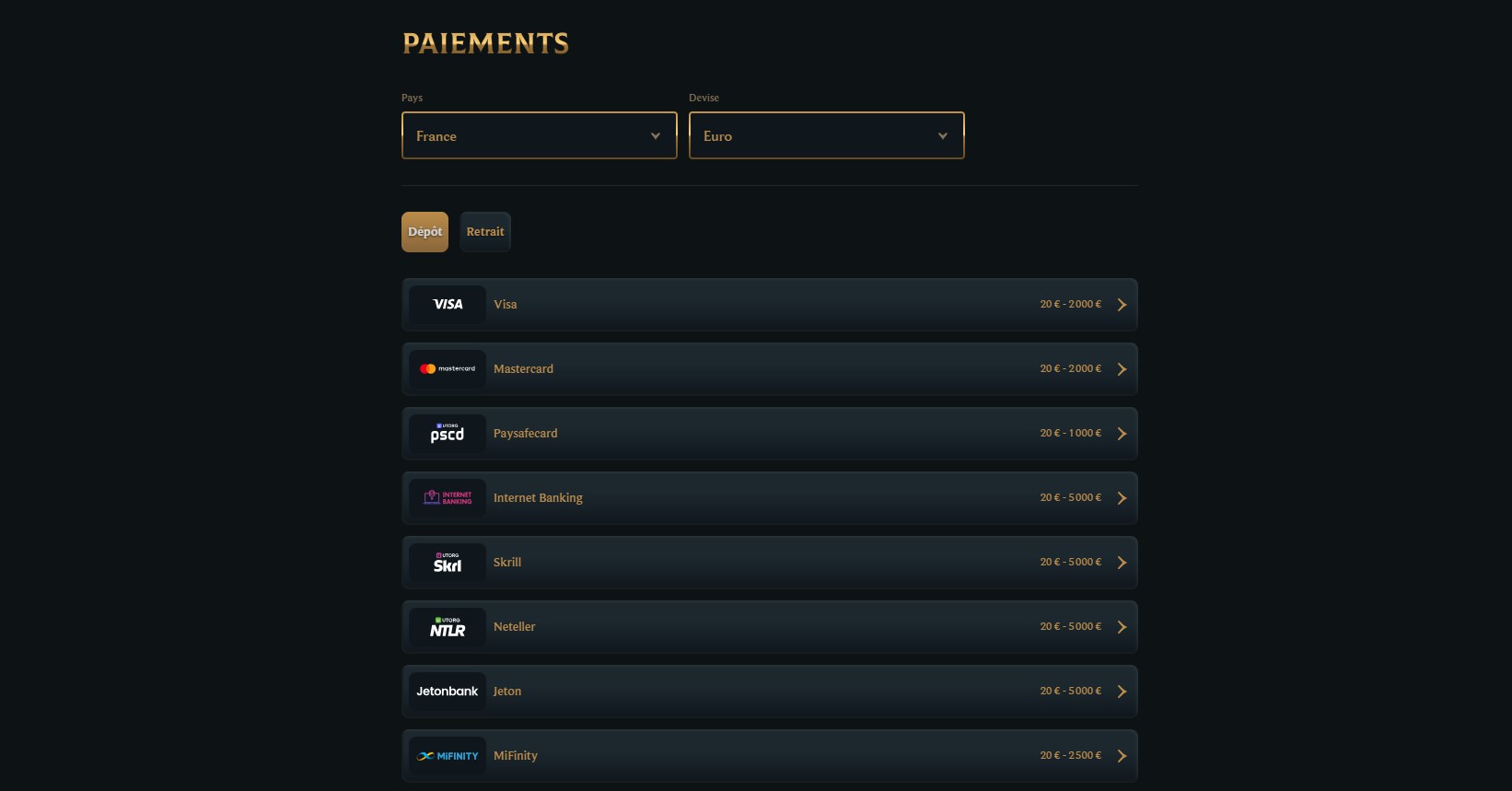
Task: Switch to the Dépôt tab
Action: click(425, 232)
